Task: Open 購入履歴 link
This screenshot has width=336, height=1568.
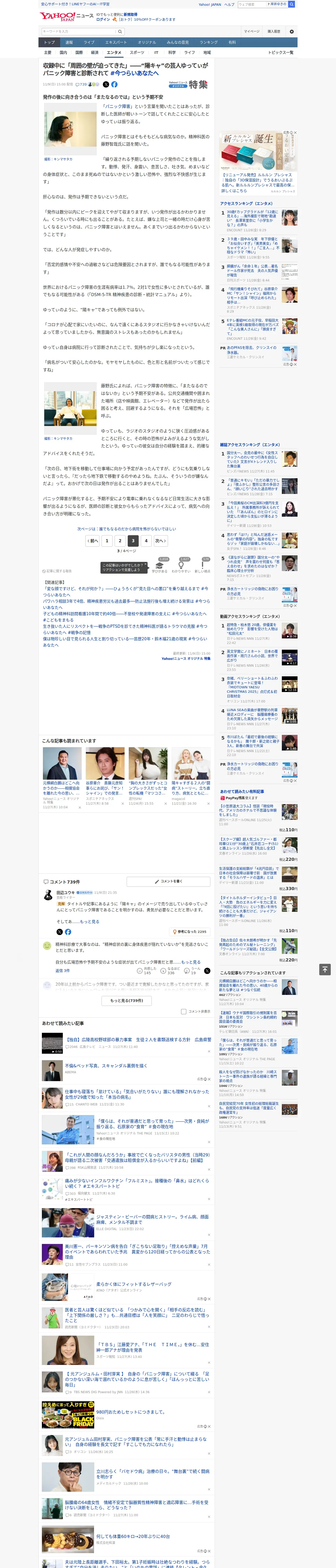Action: 274,31
